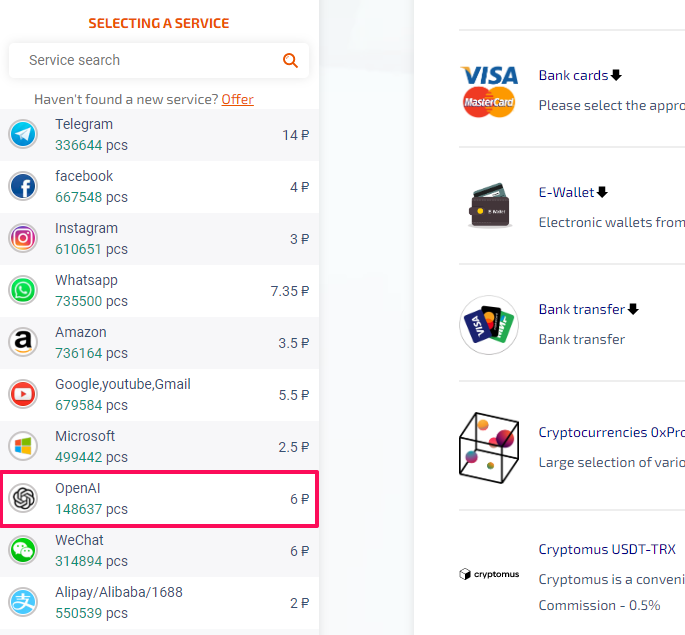Click the YouTube icon for Google,youtube,Gmail
Image resolution: width=685 pixels, height=635 pixels.
click(23, 394)
